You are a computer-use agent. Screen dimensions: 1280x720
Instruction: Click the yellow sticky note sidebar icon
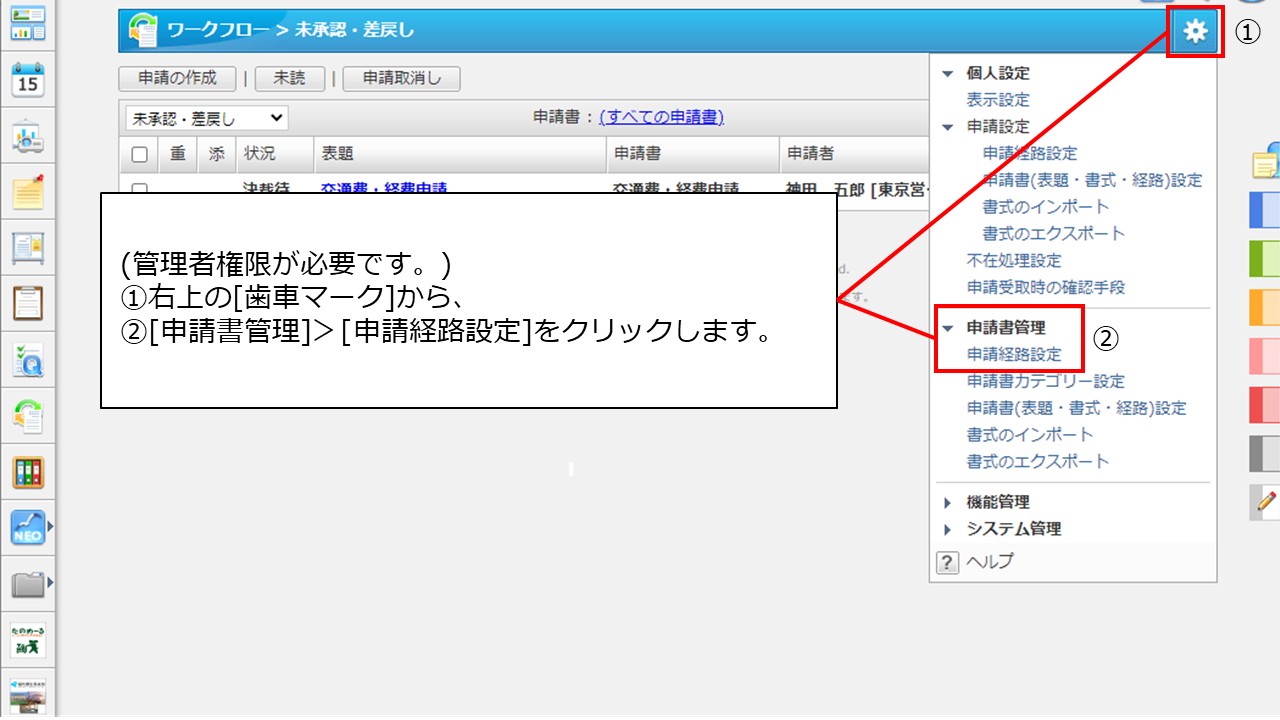coord(28,192)
